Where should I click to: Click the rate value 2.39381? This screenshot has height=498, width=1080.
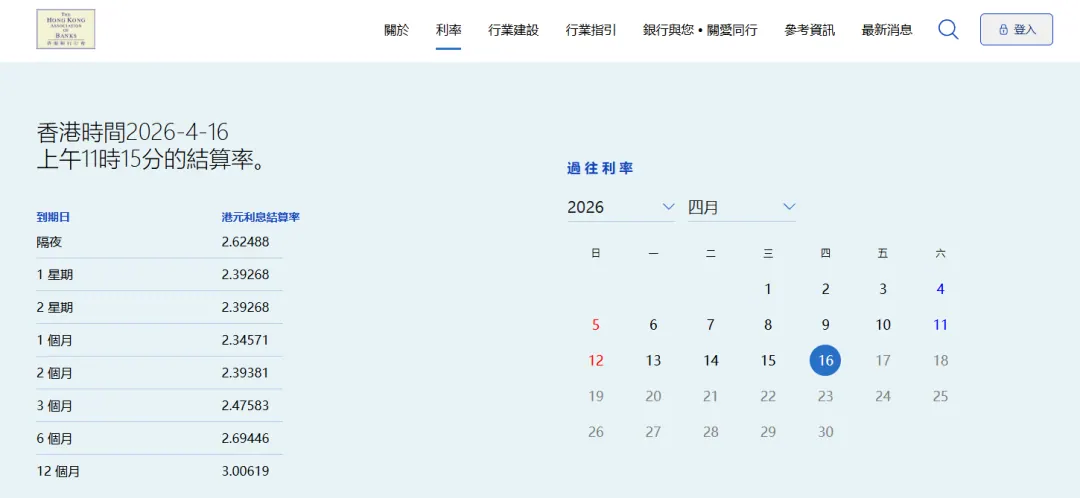pyautogui.click(x=245, y=373)
